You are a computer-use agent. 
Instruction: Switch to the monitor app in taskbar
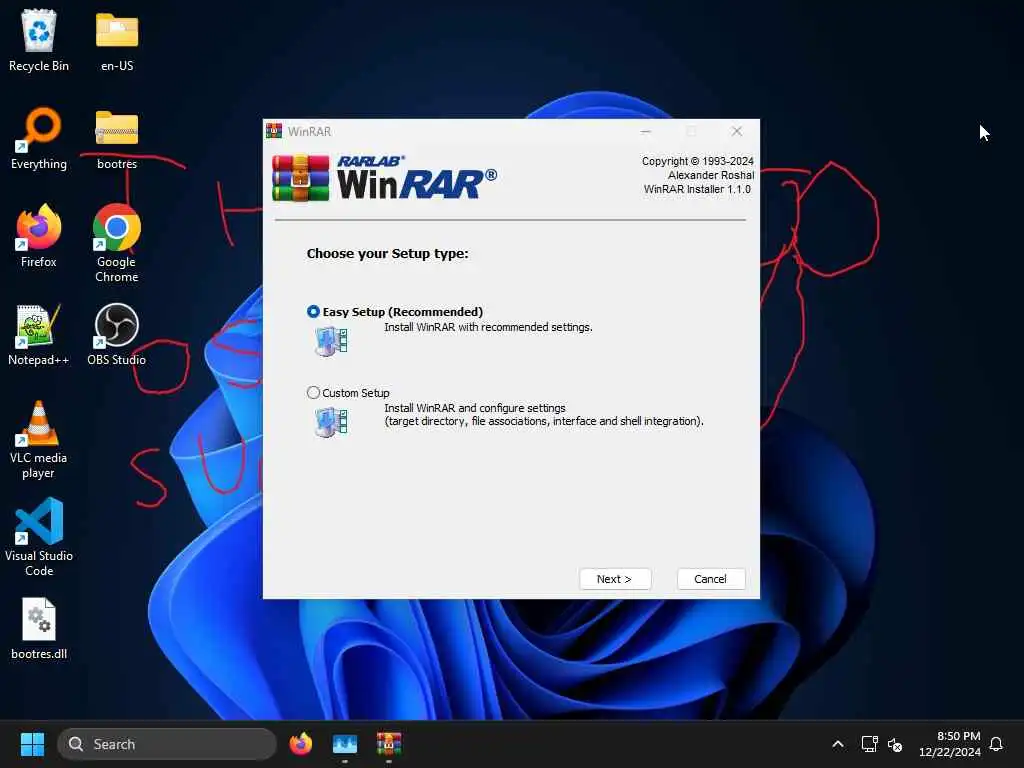pyautogui.click(x=345, y=744)
